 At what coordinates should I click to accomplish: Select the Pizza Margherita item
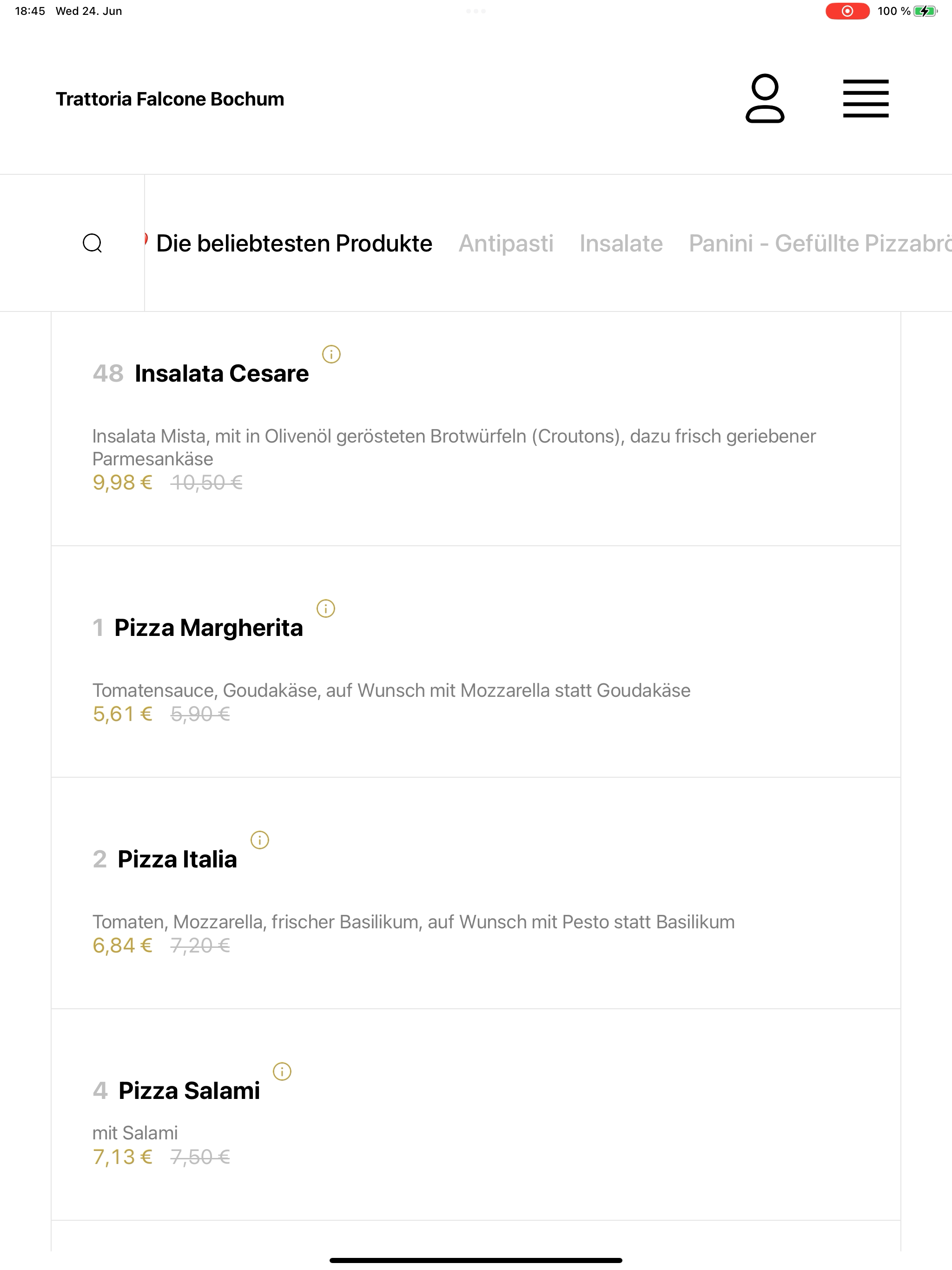(x=476, y=661)
